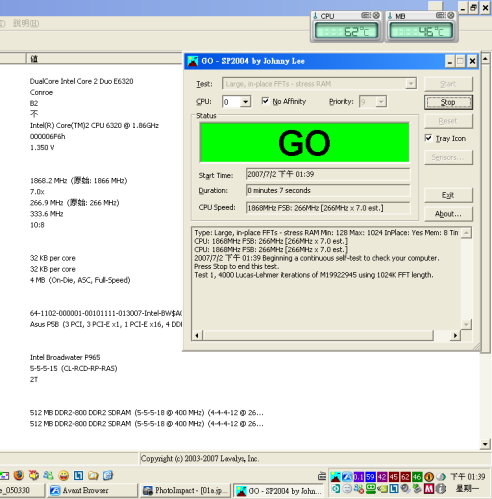The width and height of the screenshot is (492, 499).
Task: Open the MSN Messenger quick launch icon
Action: click(x=49, y=475)
